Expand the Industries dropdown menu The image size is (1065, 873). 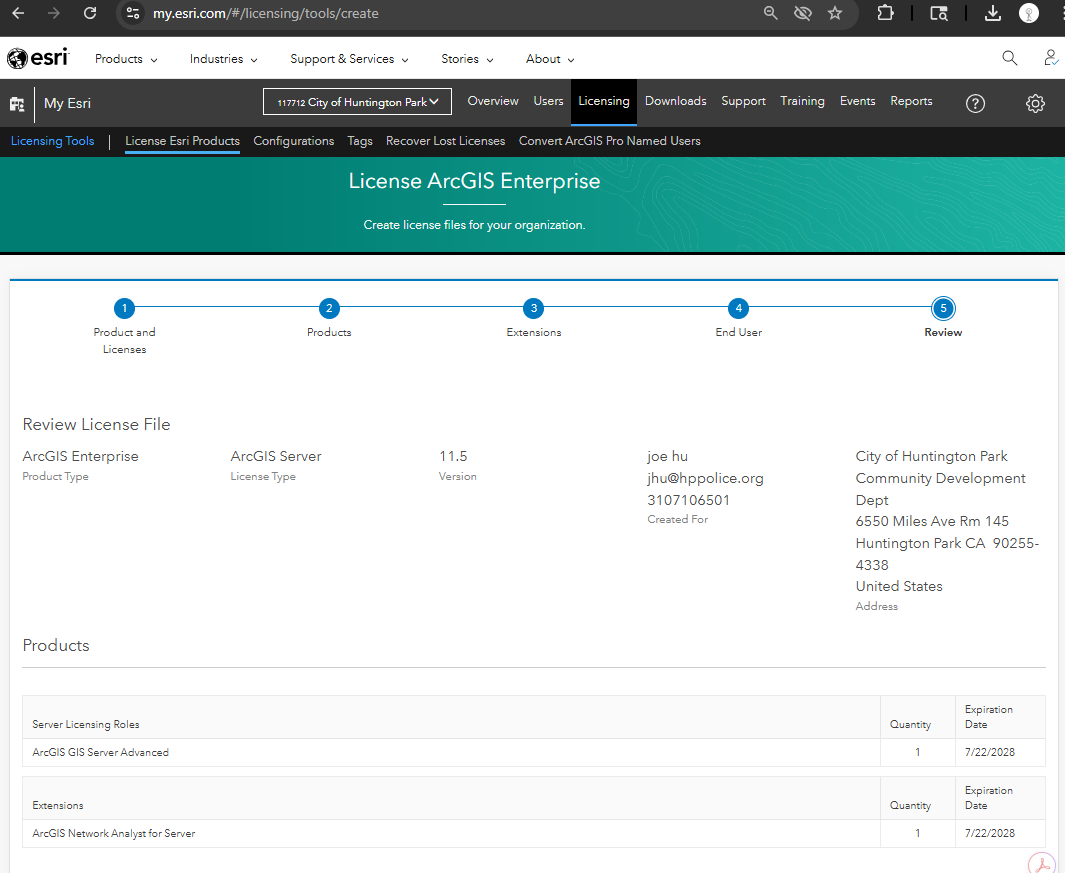pyautogui.click(x=223, y=59)
